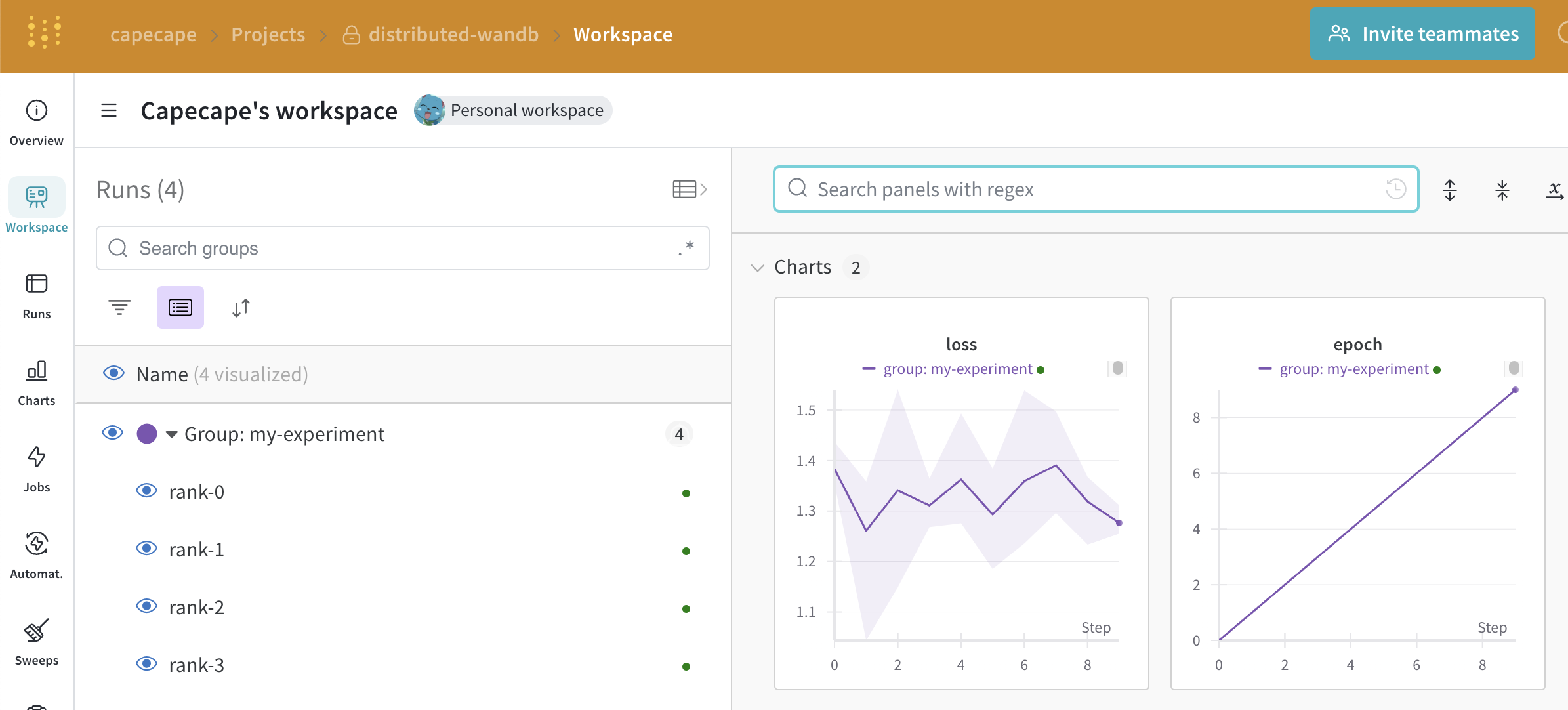Open the Projects breadcrumb link
This screenshot has height=710, width=1568.
[x=268, y=34]
